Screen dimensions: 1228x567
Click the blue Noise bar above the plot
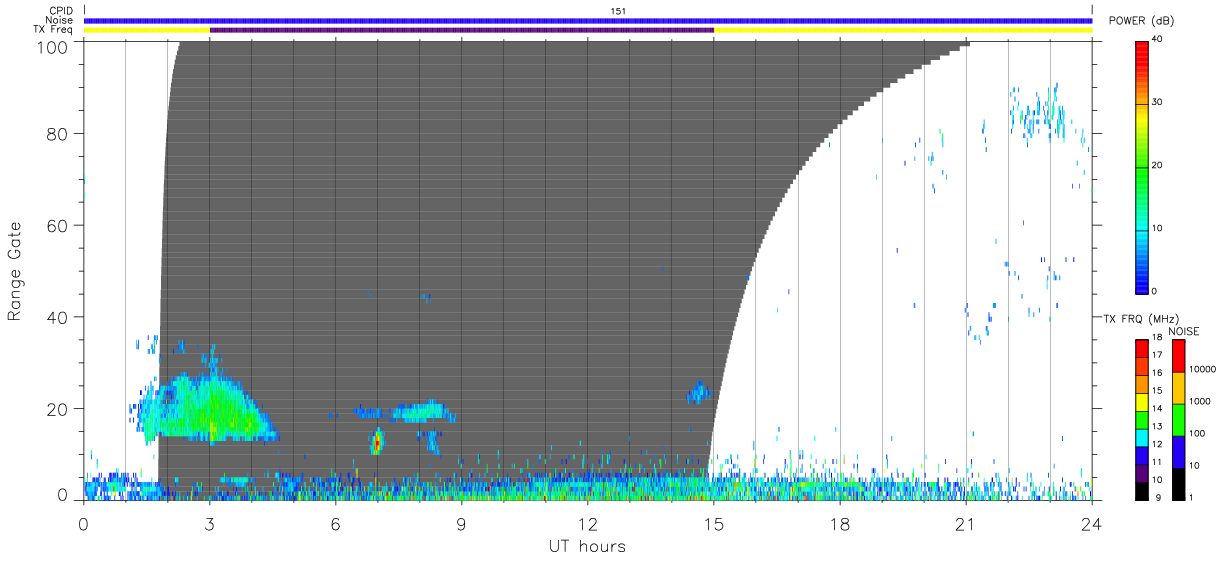click(588, 20)
